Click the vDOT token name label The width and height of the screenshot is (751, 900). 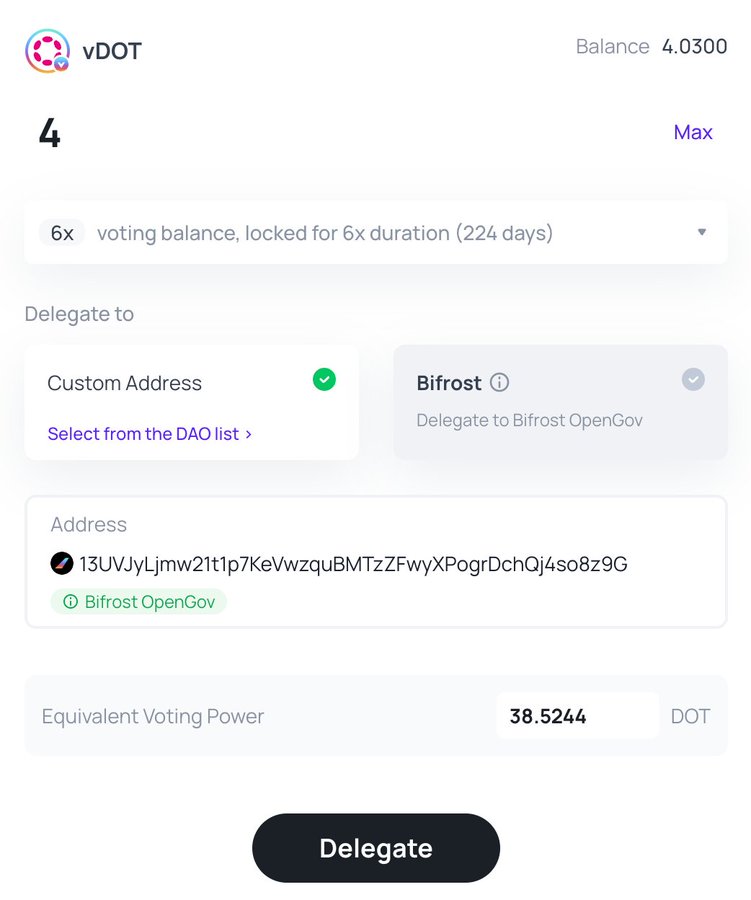pos(112,50)
